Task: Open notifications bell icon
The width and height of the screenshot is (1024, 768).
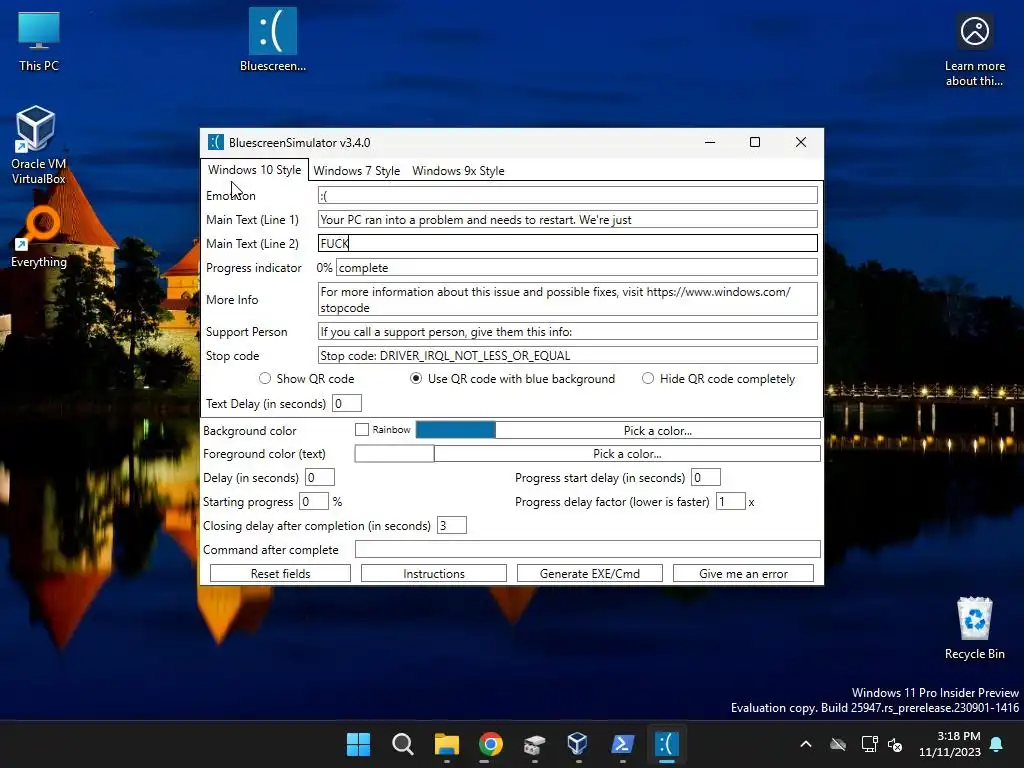Action: coord(997,744)
